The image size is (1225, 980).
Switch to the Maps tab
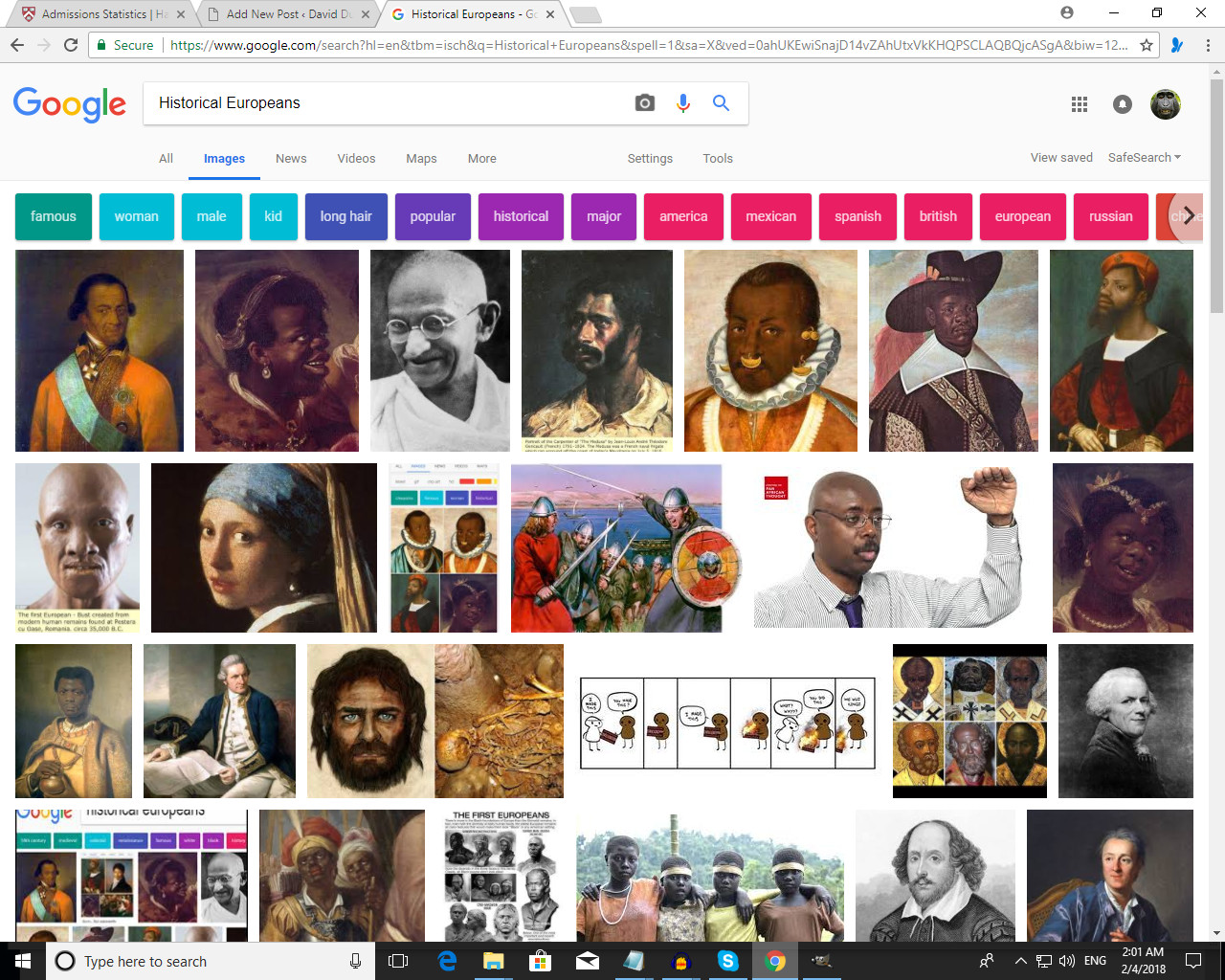coord(421,159)
